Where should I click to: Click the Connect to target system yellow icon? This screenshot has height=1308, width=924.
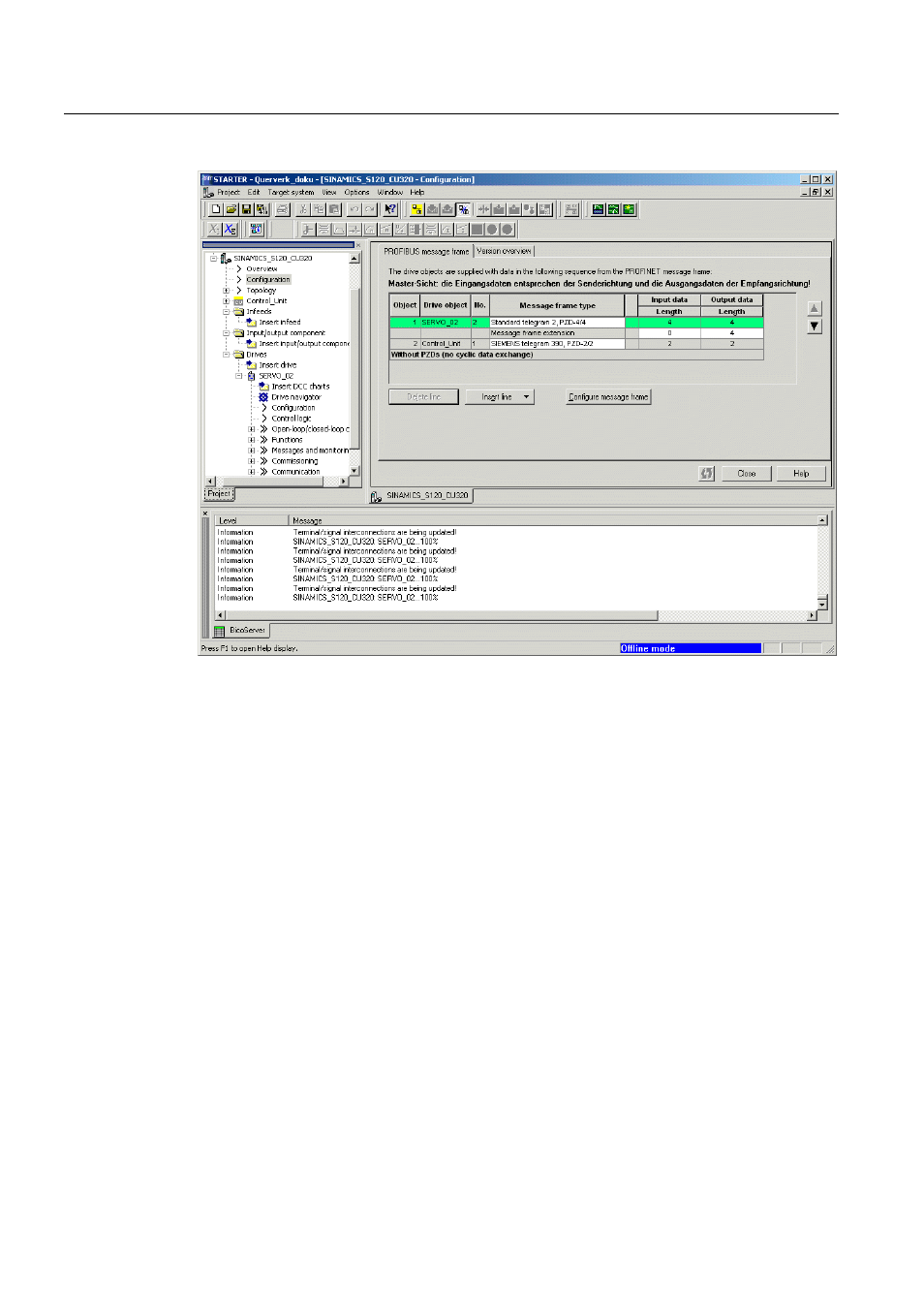(416, 209)
